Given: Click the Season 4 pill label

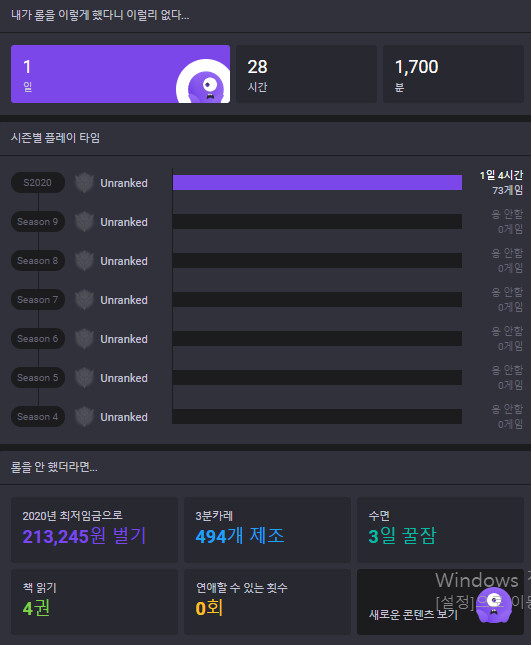Looking at the screenshot, I should tap(38, 417).
